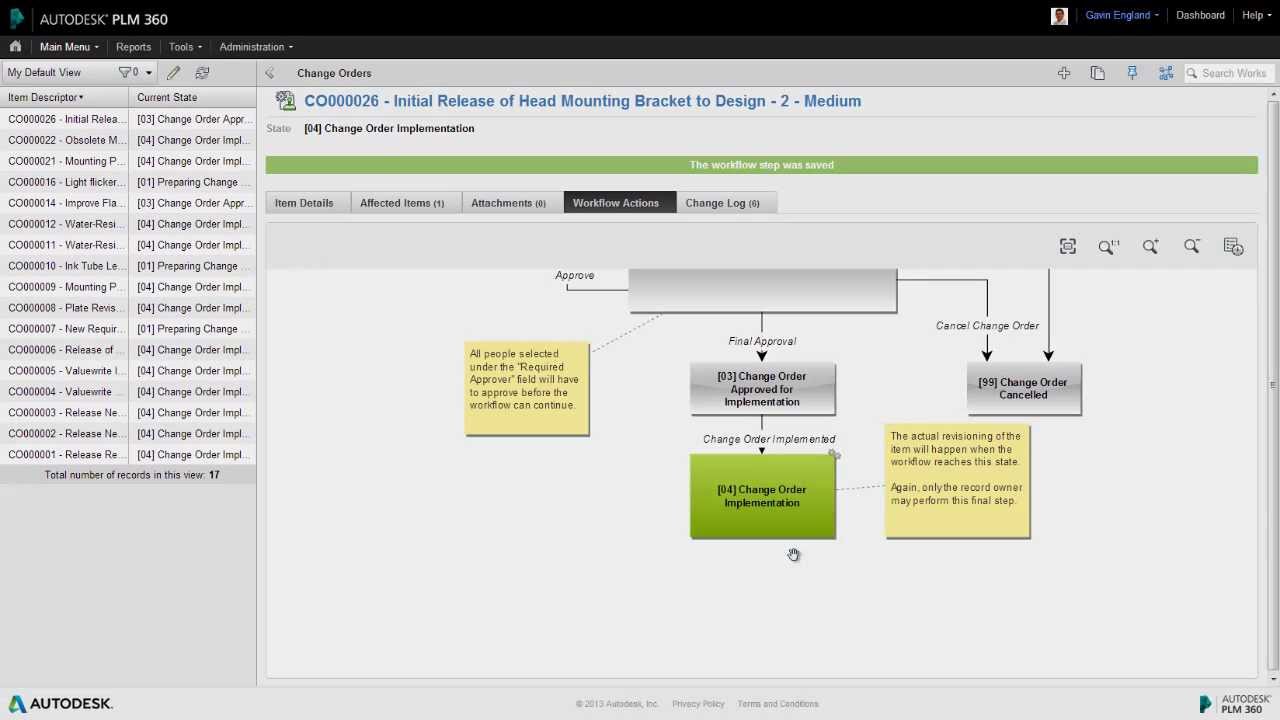Open the Privacy Policy link
Screen dimensions: 1280x720
pos(698,704)
